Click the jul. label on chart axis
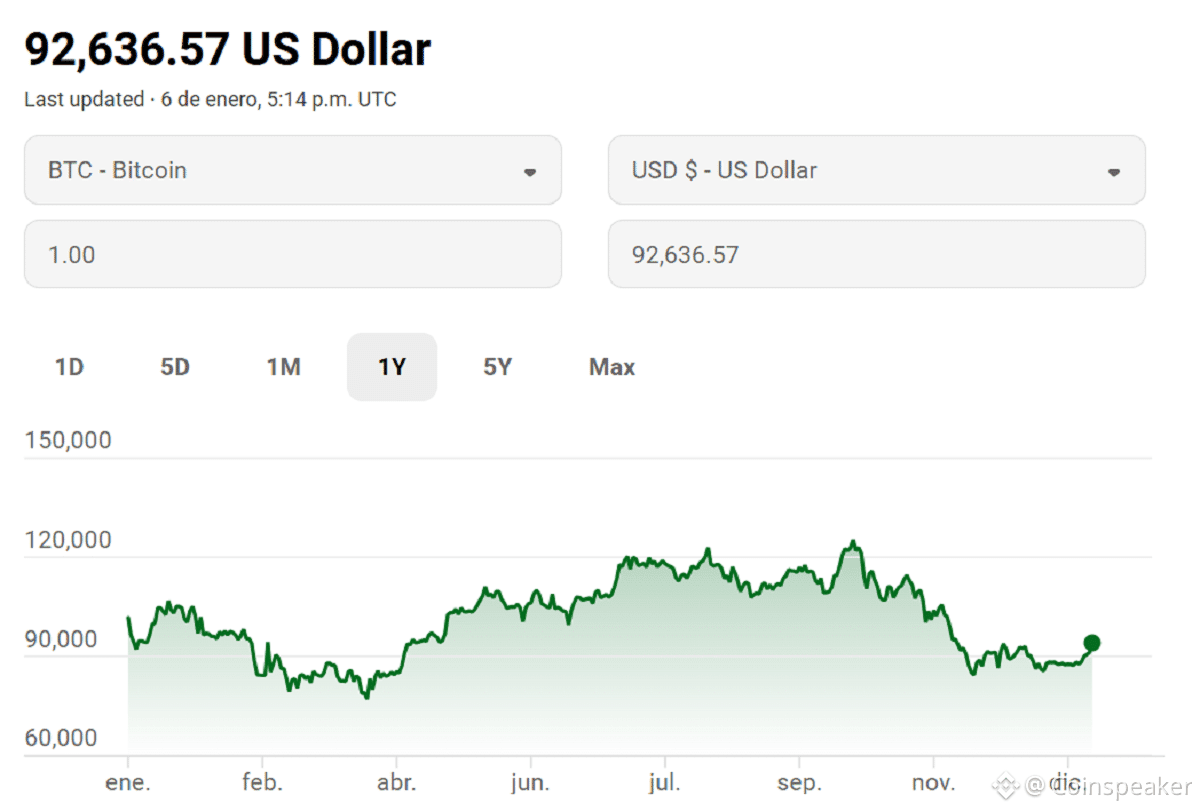 tap(666, 783)
